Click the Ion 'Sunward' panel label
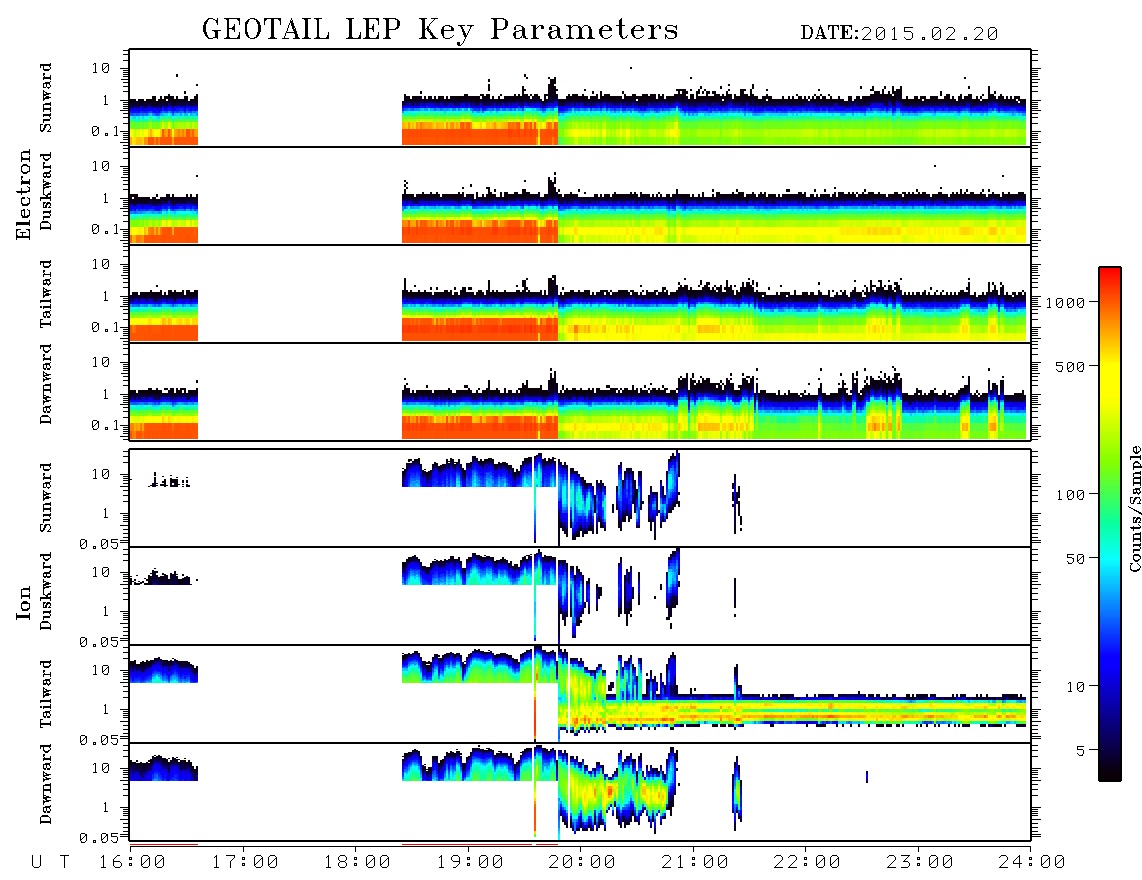The image size is (1142, 880). pos(46,498)
